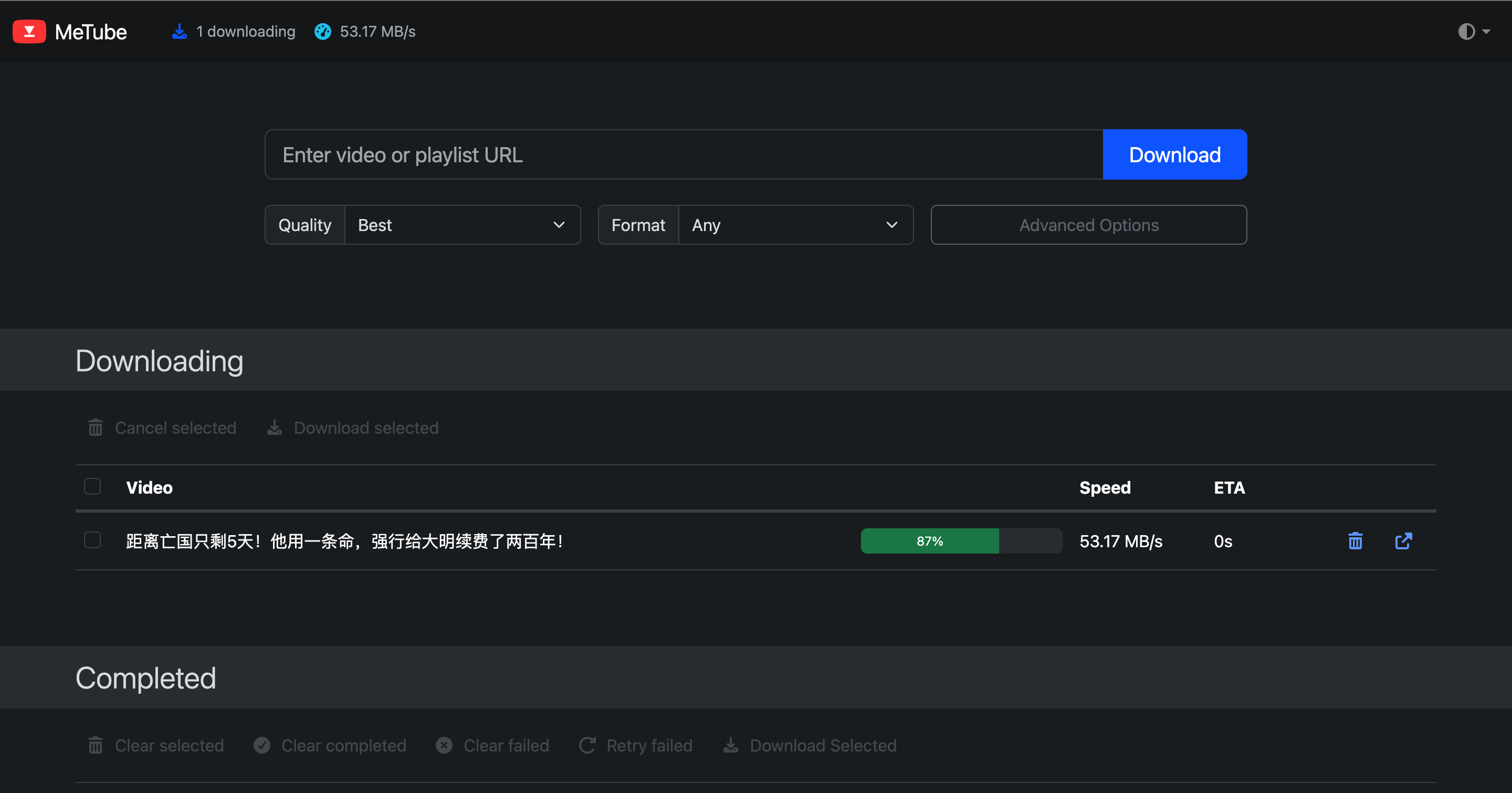Click Download selected in Downloading section

coord(353,427)
